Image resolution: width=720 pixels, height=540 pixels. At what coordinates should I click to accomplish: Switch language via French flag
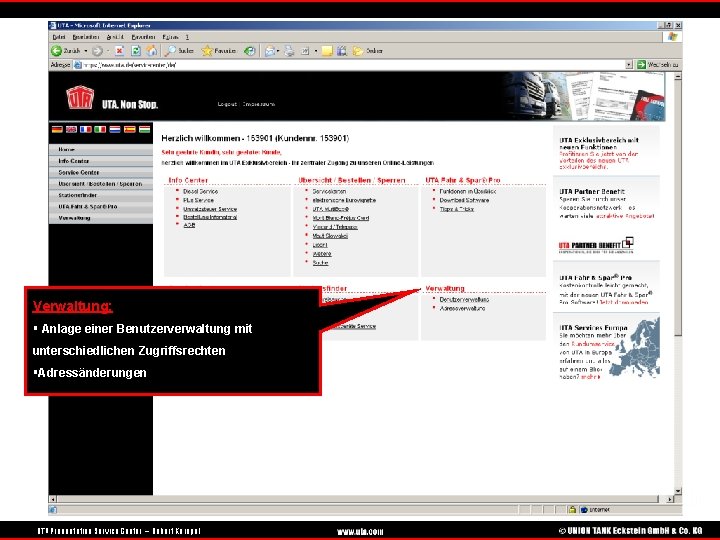pos(86,129)
